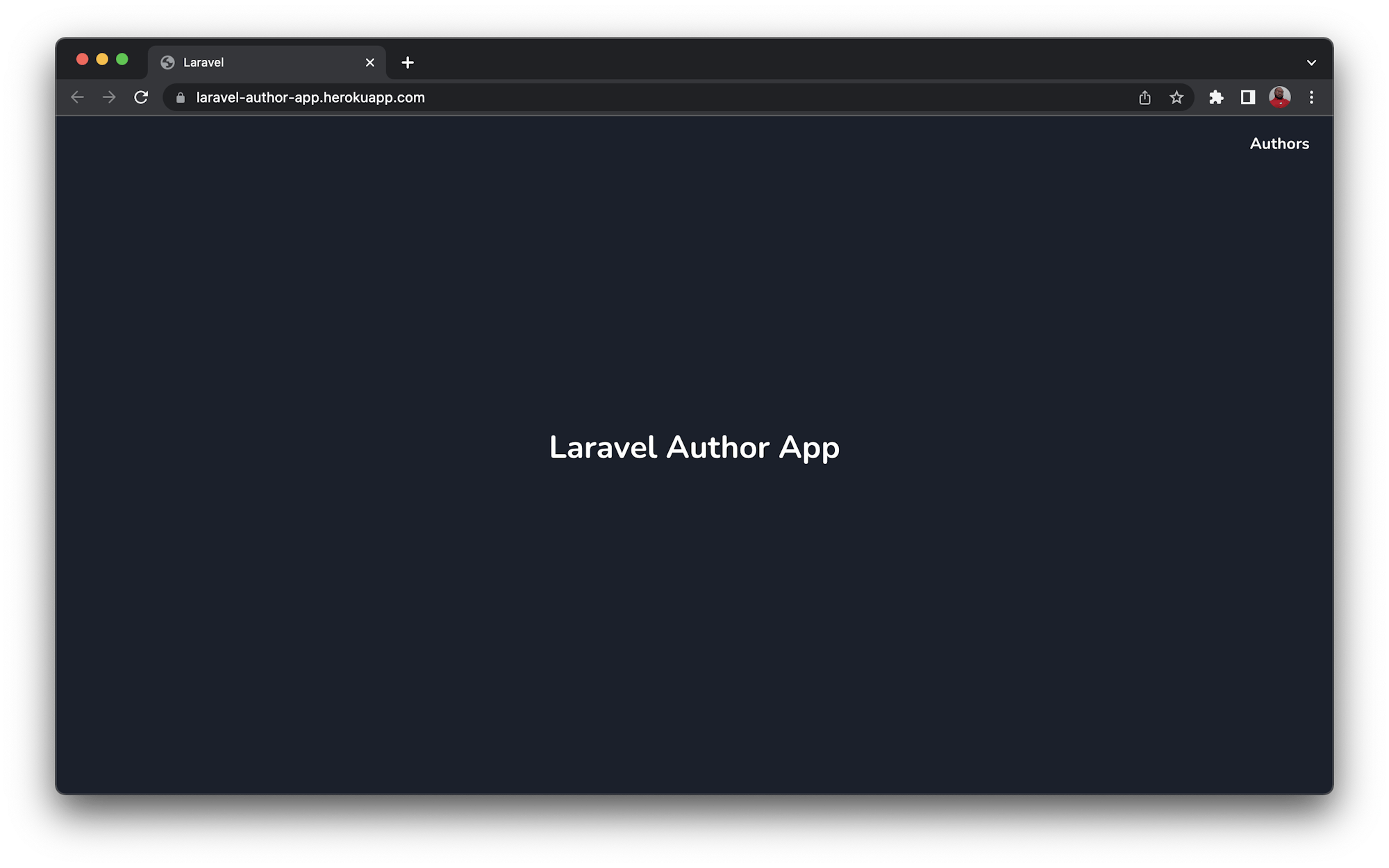Viewport: 1389px width, 868px height.
Task: Open the site security lock info
Action: 180,97
